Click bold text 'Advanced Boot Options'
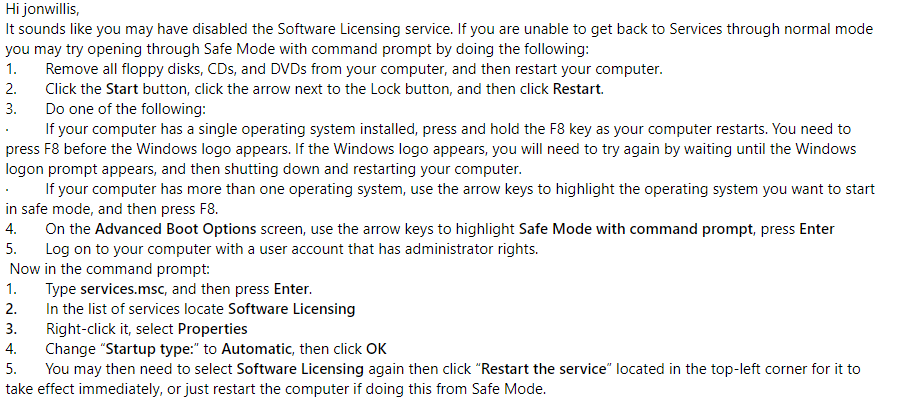 point(175,229)
